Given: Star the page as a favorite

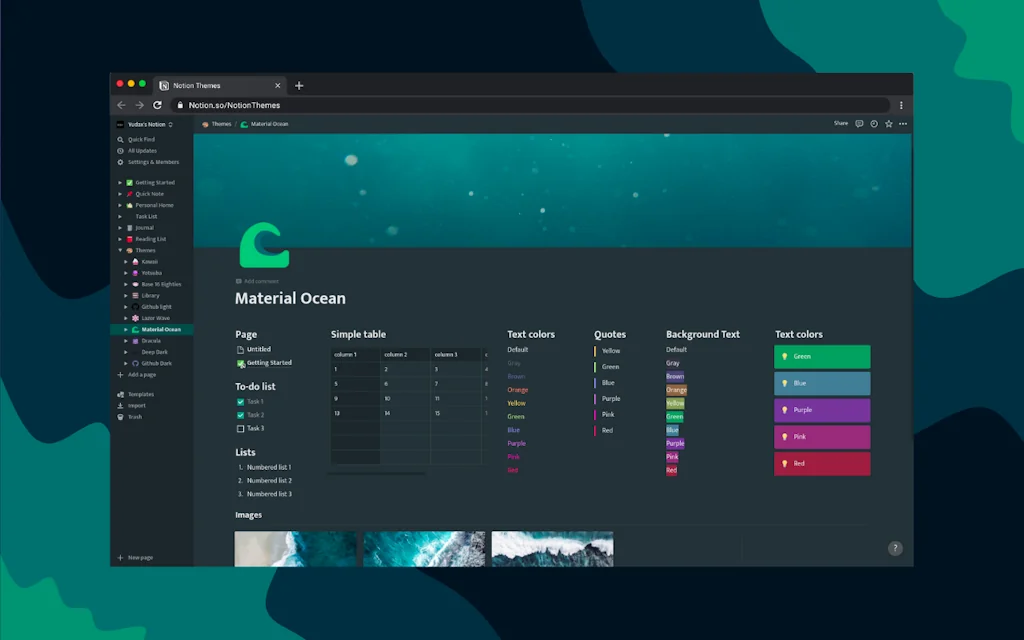Looking at the screenshot, I should tap(888, 123).
